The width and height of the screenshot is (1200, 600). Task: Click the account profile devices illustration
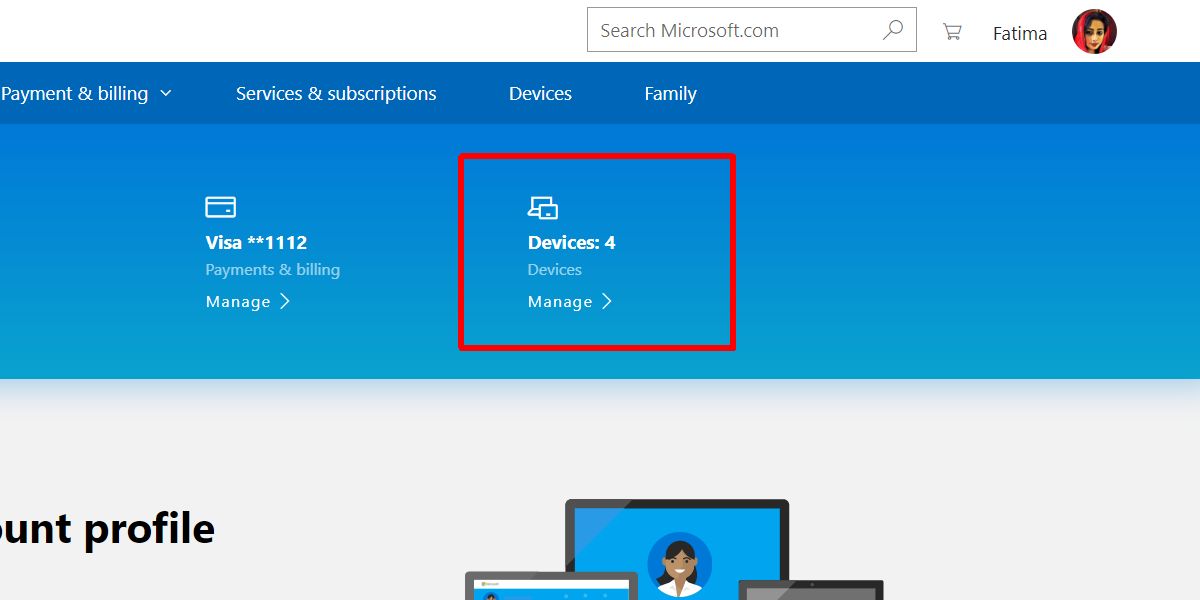(675, 549)
